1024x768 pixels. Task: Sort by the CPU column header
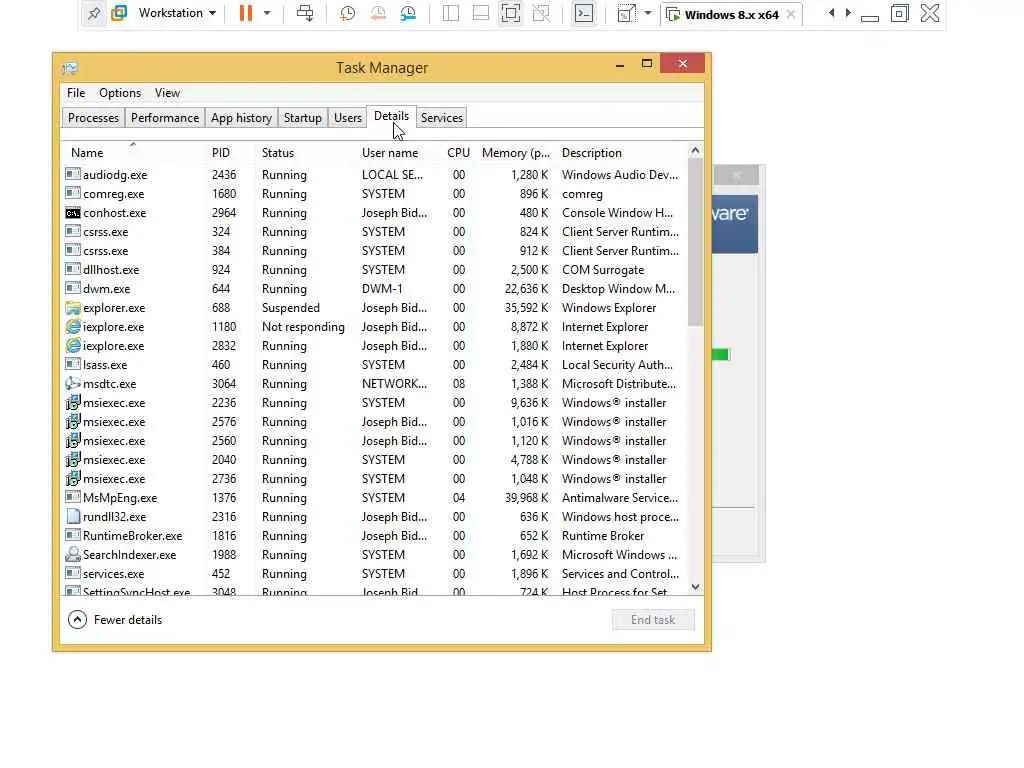[x=458, y=153]
